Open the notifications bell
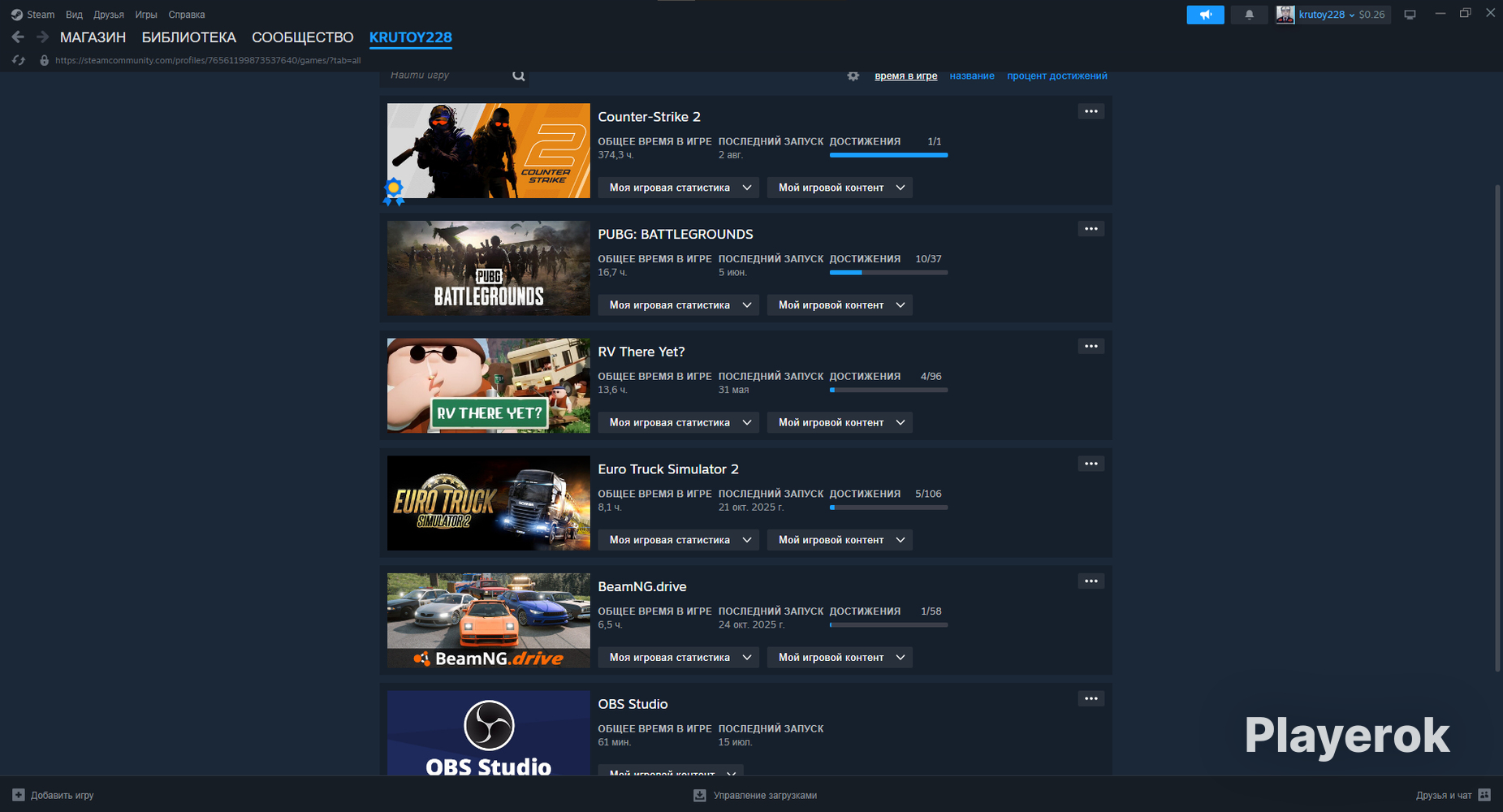This screenshot has height=812, width=1503. (1249, 15)
